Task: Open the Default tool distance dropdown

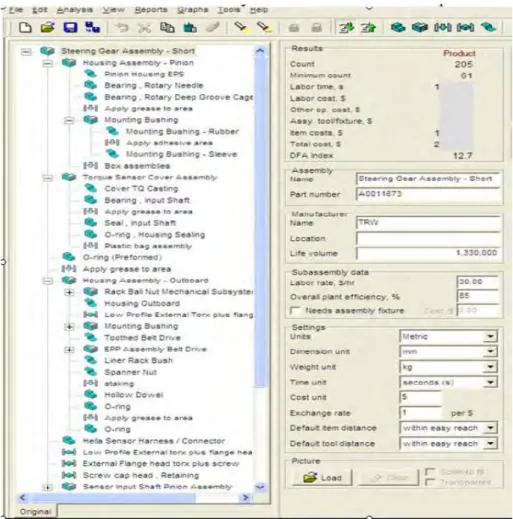Action: tap(490, 443)
